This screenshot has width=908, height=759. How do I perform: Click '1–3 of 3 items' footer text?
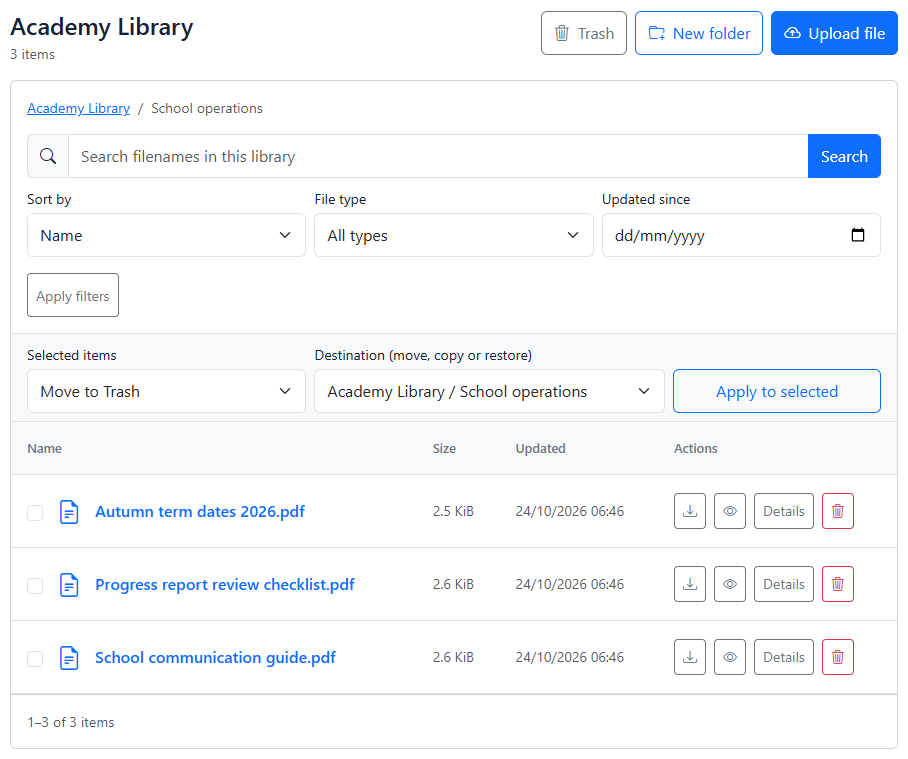71,723
